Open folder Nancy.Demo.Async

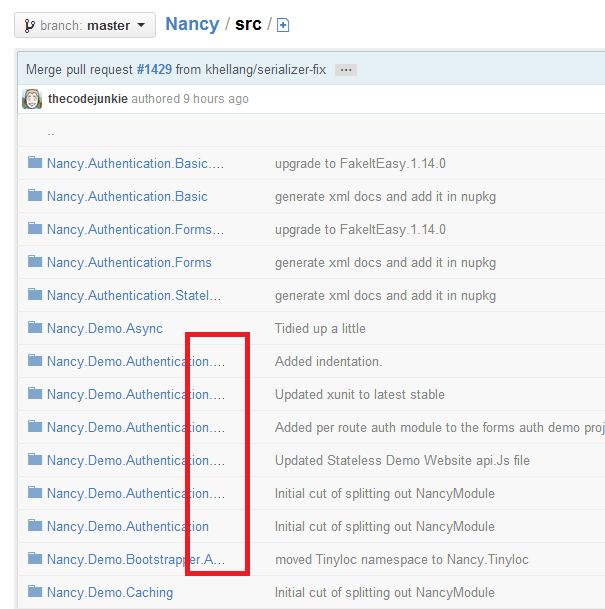pyautogui.click(x=104, y=329)
